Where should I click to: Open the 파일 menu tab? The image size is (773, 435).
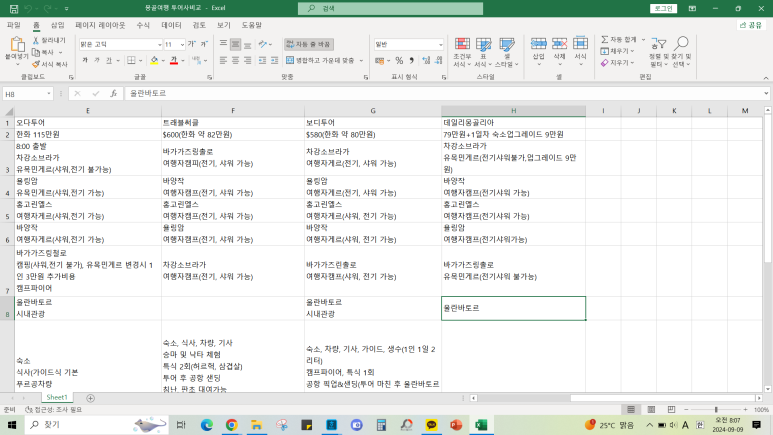[13, 25]
